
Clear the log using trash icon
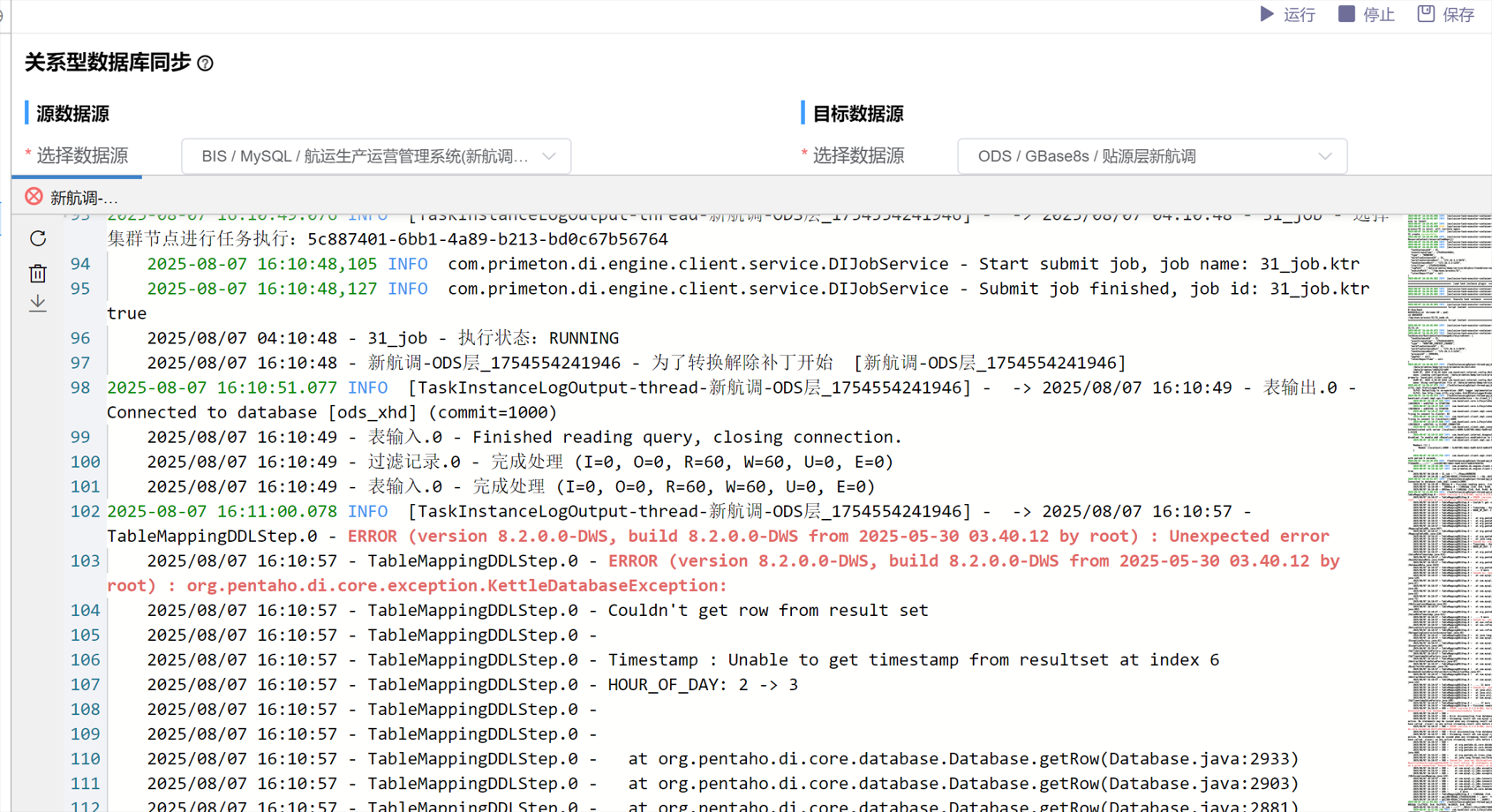click(x=38, y=274)
